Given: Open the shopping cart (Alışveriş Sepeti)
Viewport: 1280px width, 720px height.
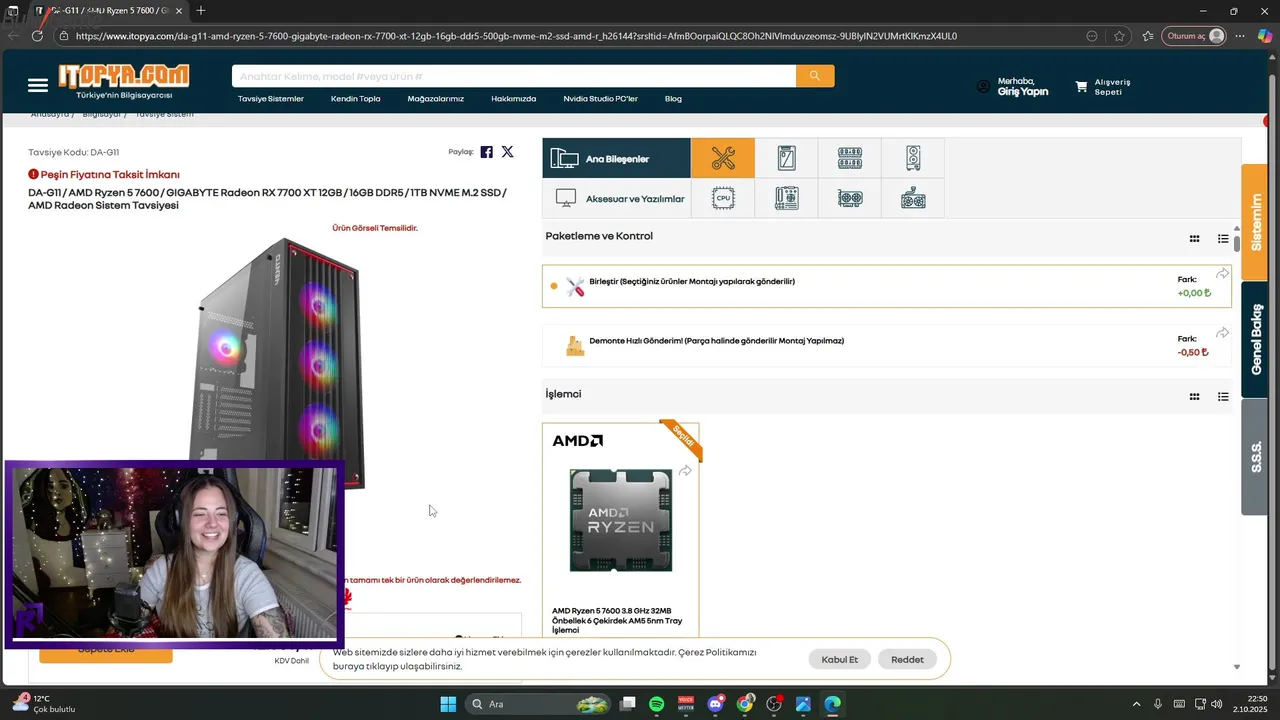Looking at the screenshot, I should tap(1102, 87).
